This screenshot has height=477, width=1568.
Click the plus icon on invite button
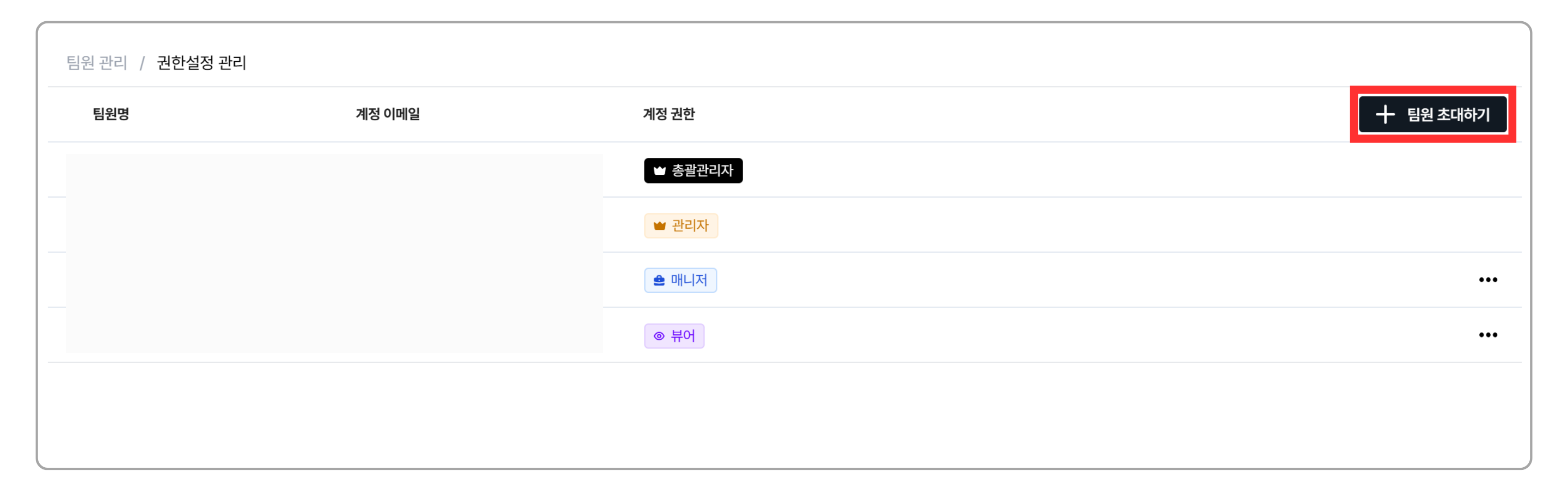[1385, 114]
